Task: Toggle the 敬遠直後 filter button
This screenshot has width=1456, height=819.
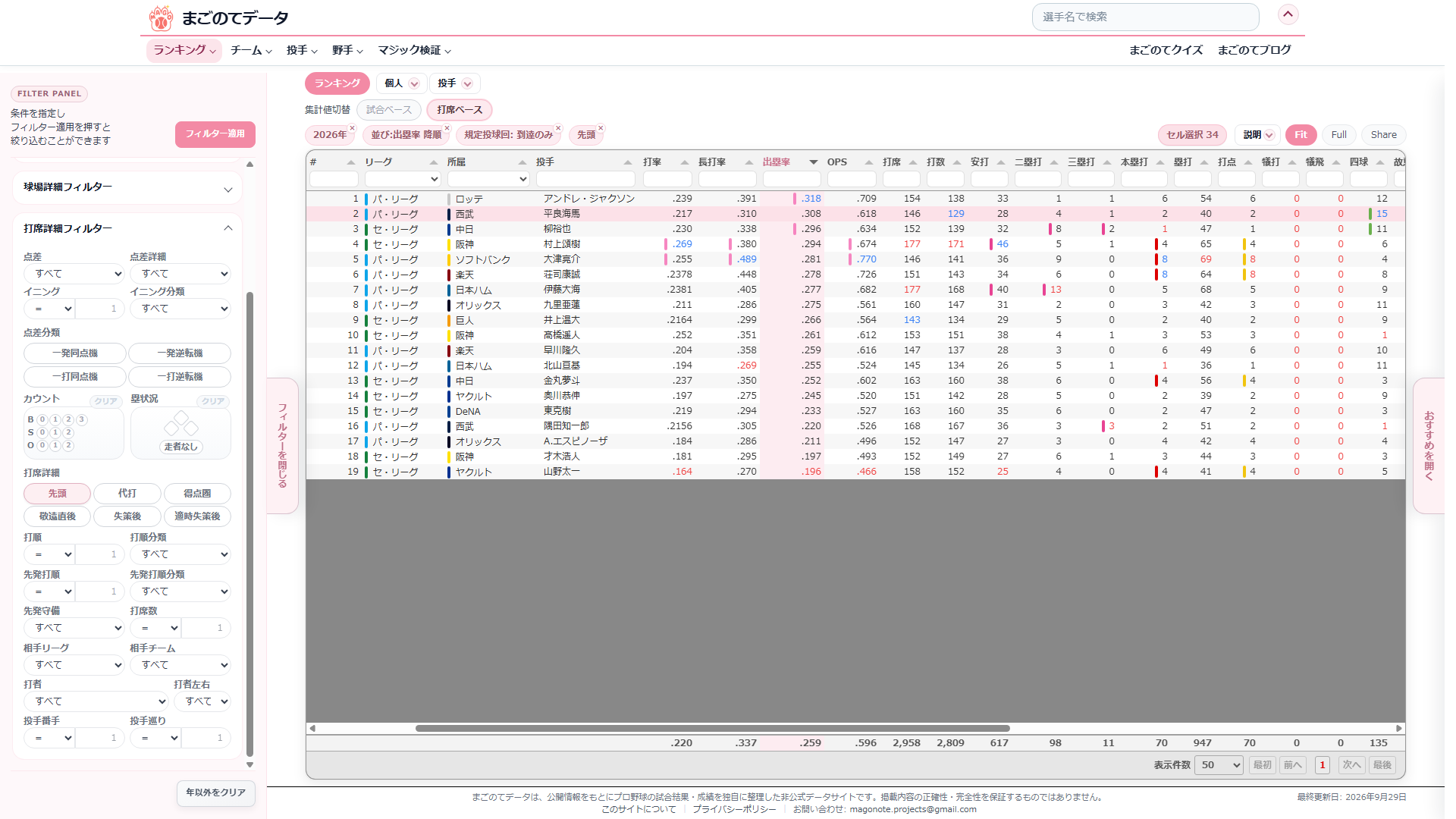Action: [x=58, y=516]
